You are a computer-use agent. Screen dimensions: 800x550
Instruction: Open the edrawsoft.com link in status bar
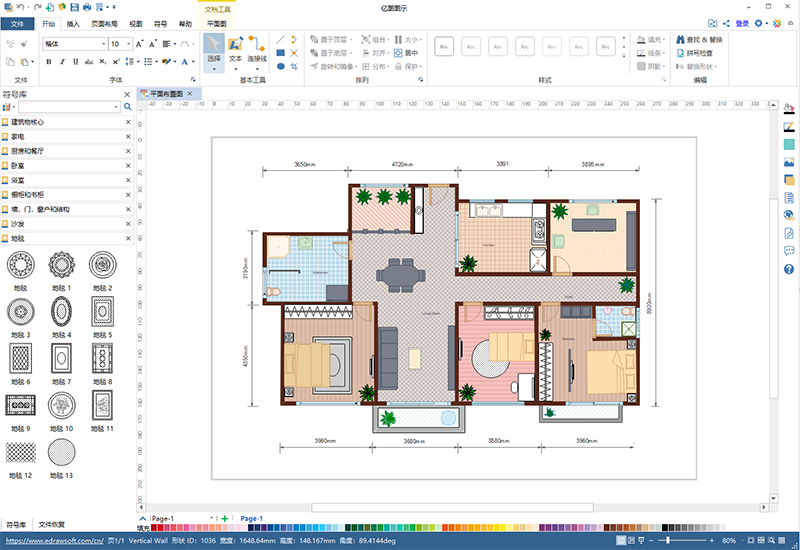(x=55, y=540)
